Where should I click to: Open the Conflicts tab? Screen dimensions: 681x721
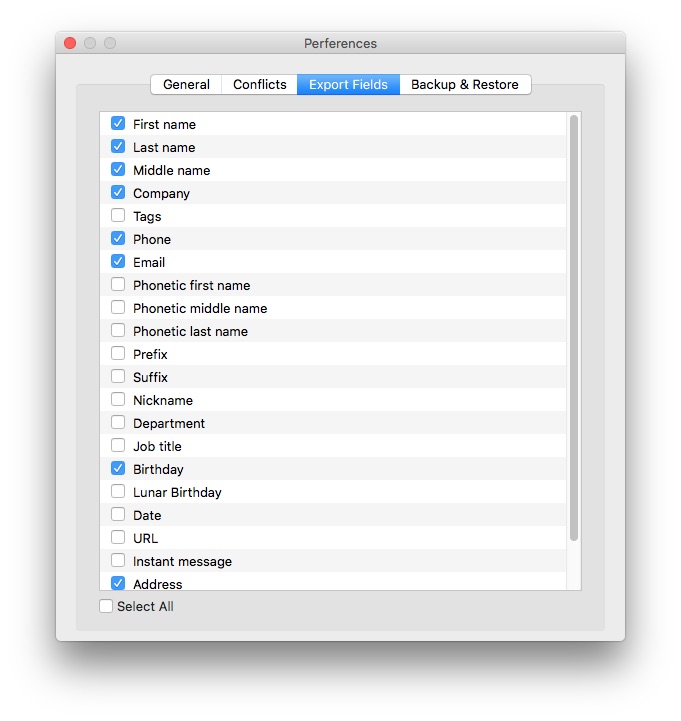click(x=260, y=85)
